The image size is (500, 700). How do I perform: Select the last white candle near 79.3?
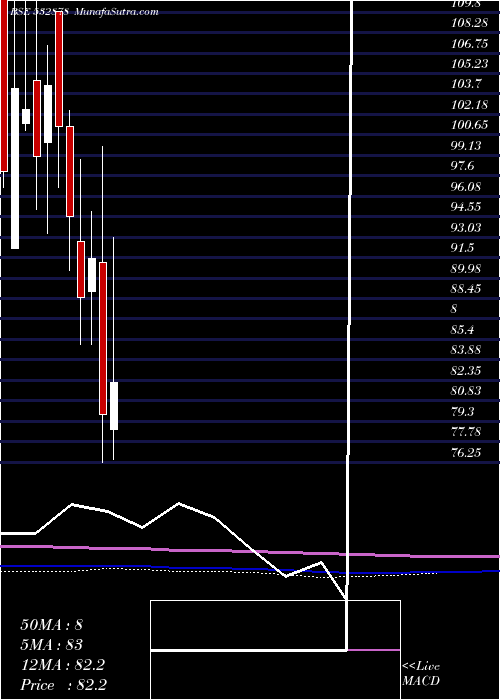[x=114, y=406]
